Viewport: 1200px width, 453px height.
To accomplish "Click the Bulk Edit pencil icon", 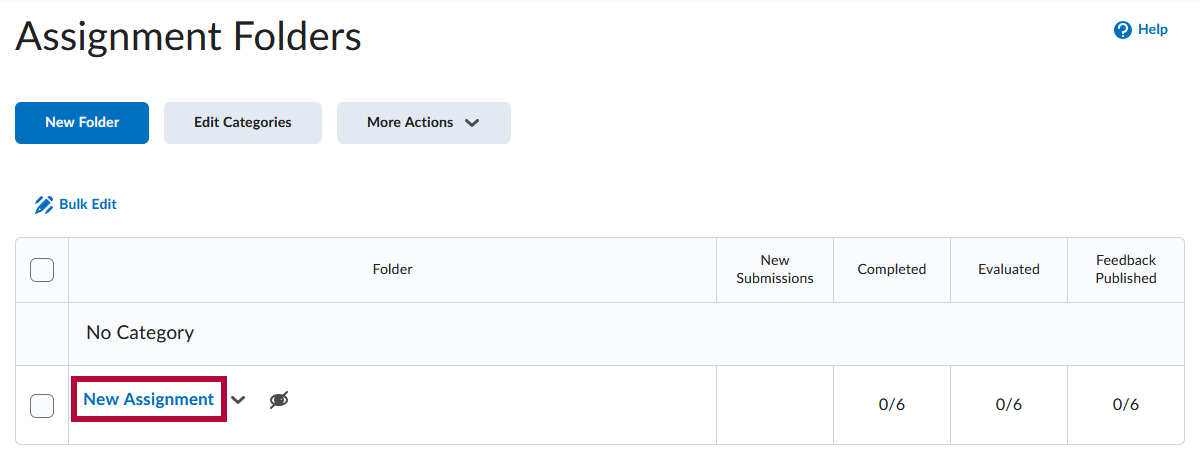I will 44,205.
